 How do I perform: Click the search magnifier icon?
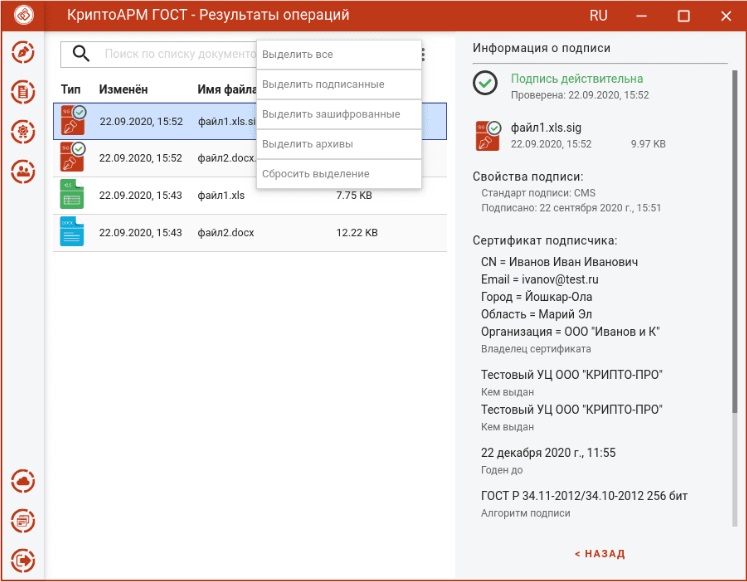coord(81,54)
